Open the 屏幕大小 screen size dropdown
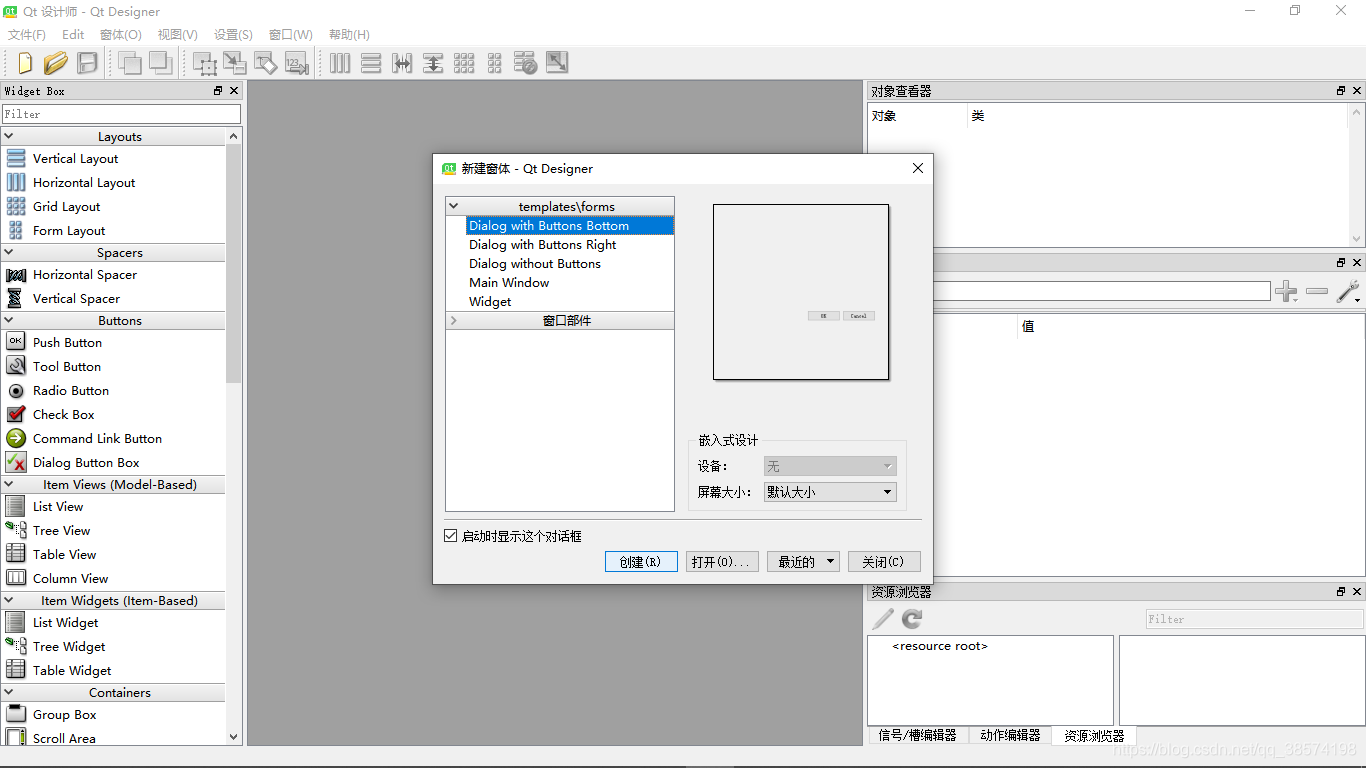Image resolution: width=1366 pixels, height=768 pixels. (x=830, y=492)
